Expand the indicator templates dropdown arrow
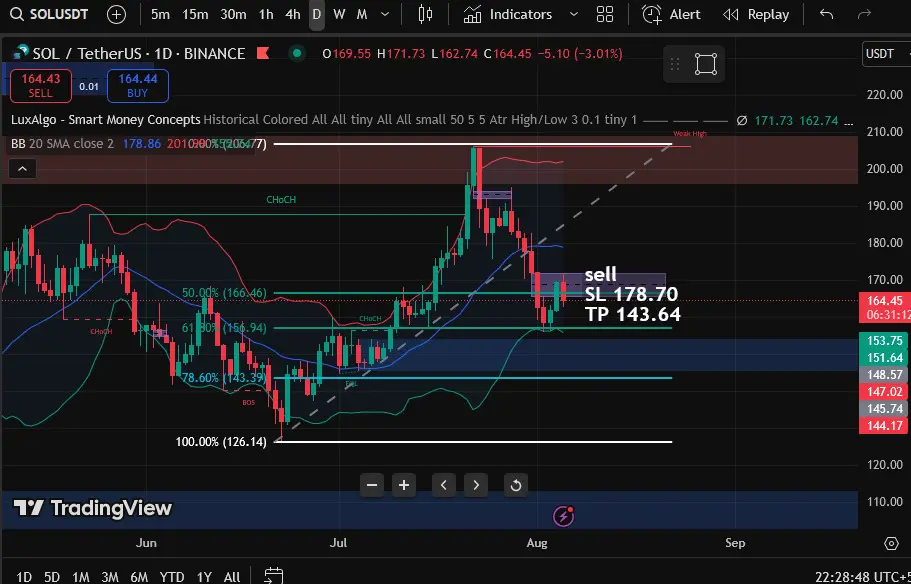Screen dimensions: 911x584 coord(573,15)
